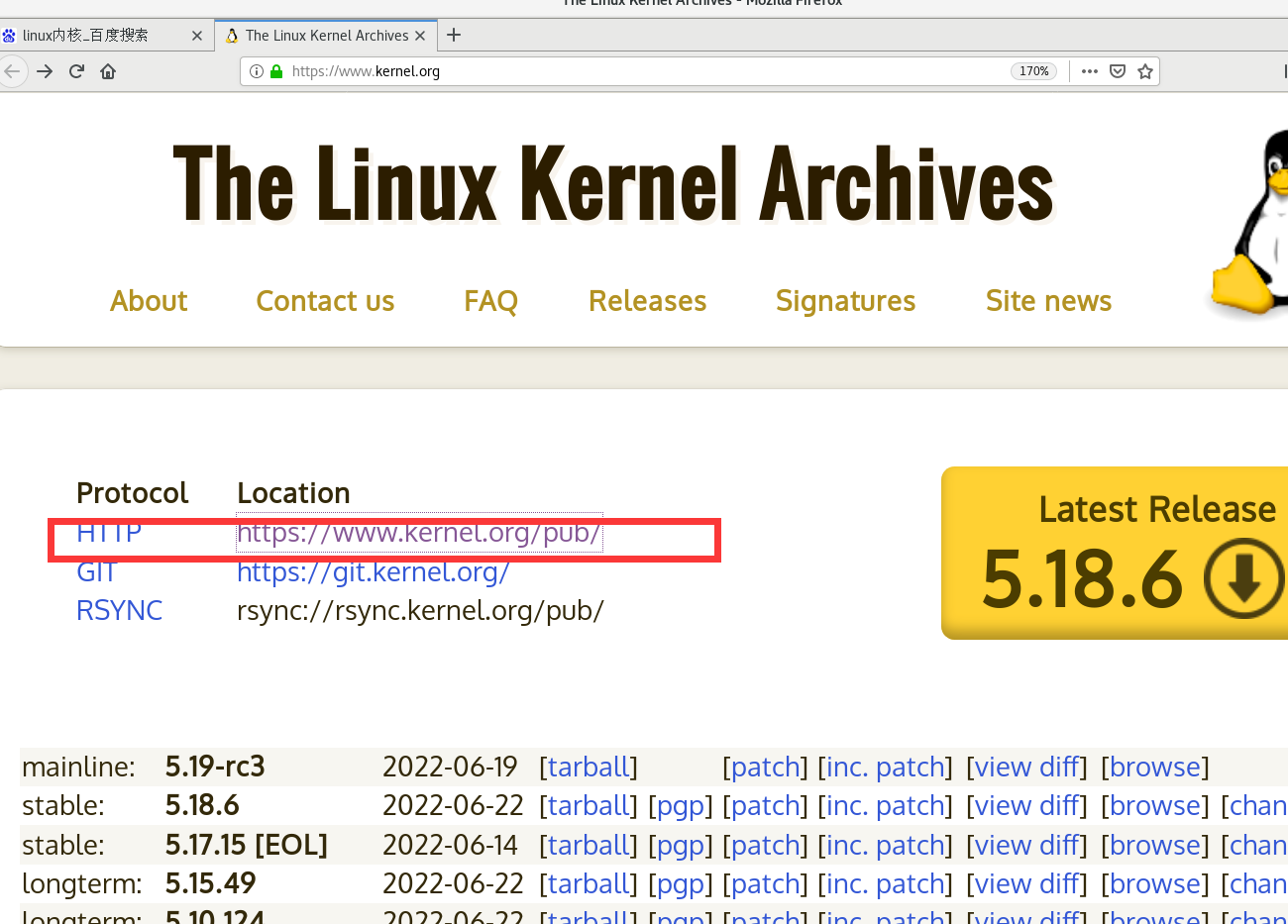The width and height of the screenshot is (1288, 924).
Task: Click the green secure padlock icon
Action: coord(276,71)
